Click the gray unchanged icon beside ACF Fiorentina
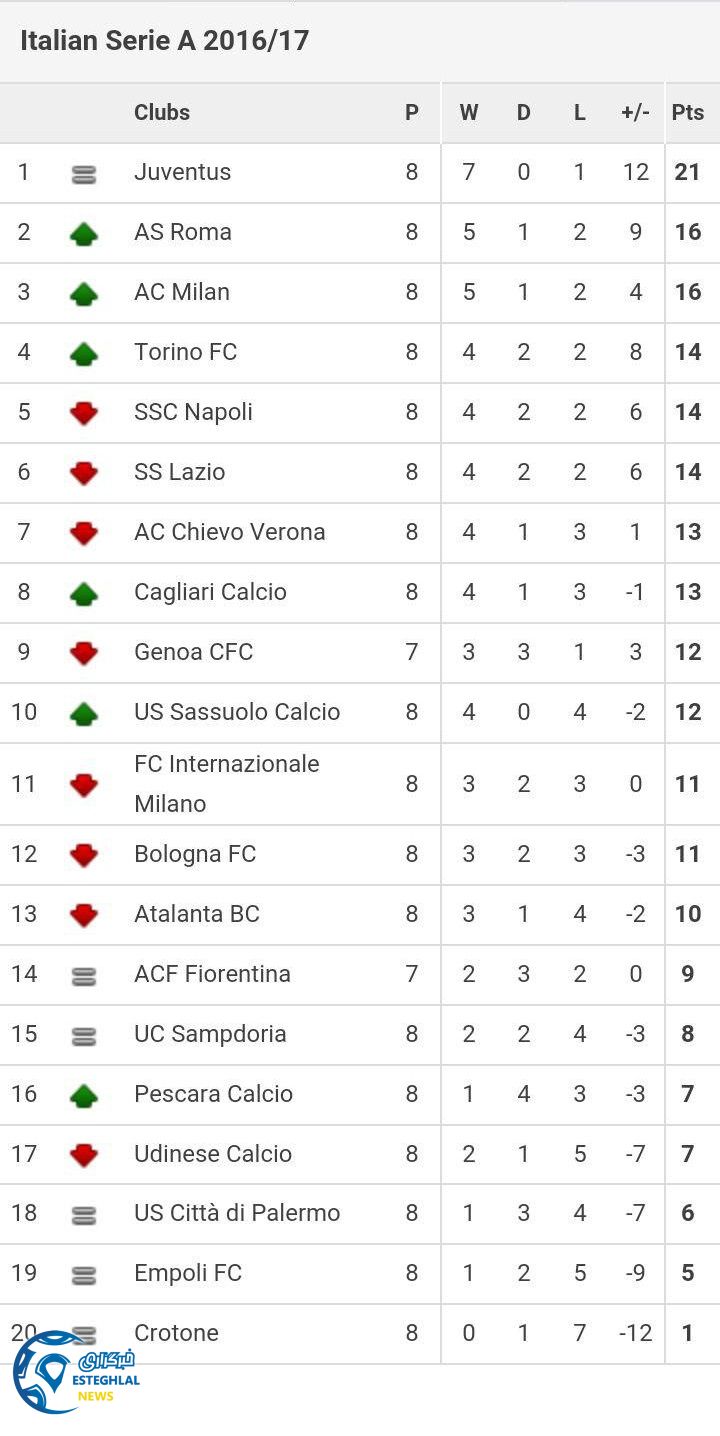Screen dimensions: 720x1436 pyautogui.click(x=84, y=976)
